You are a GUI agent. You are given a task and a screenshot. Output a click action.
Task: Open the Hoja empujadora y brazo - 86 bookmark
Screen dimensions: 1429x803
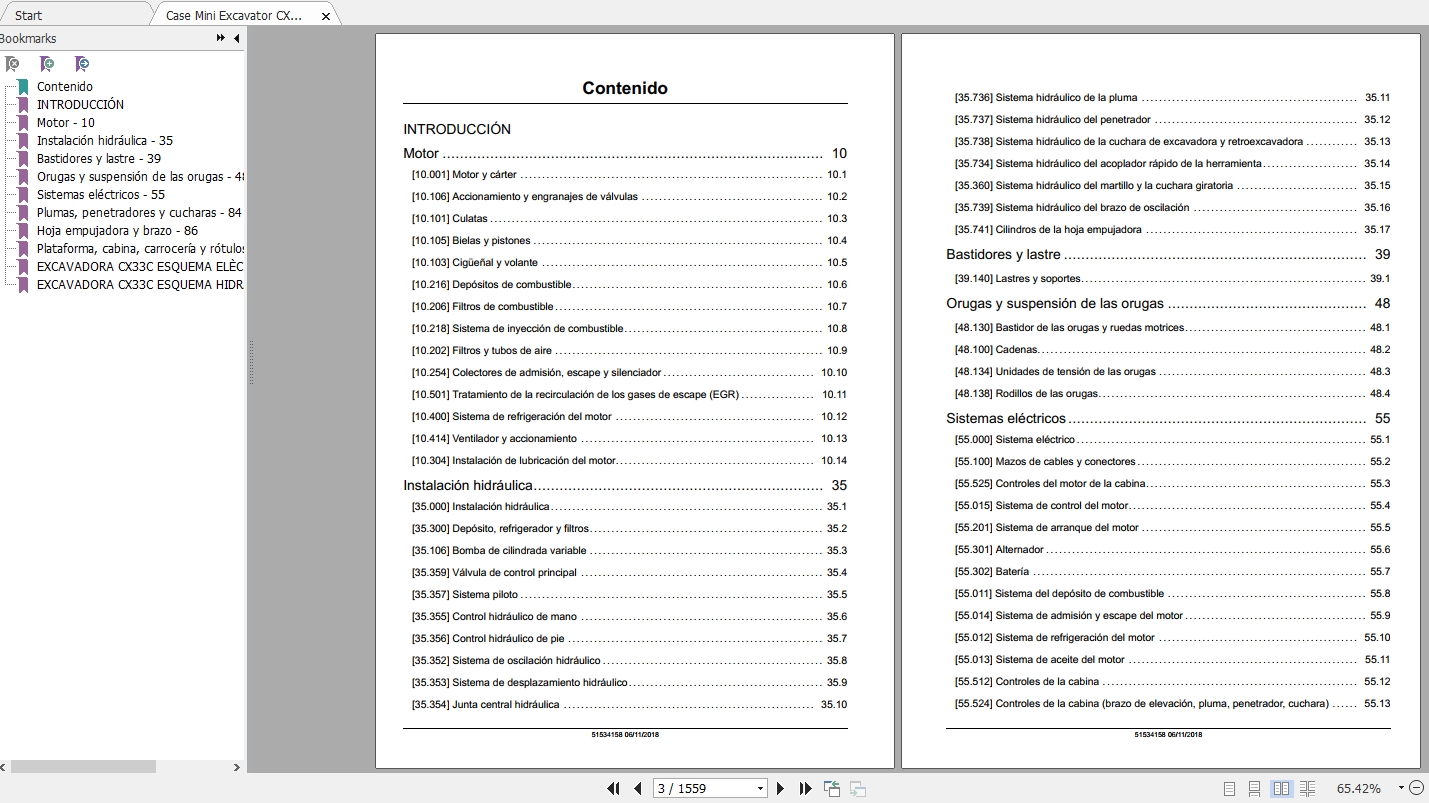click(117, 231)
